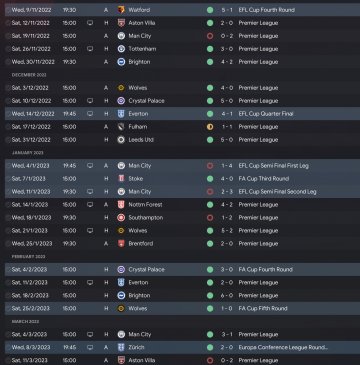This screenshot has height=365, width=360.
Task: Click the yellow draw indicator for Fulham match
Action: click(x=210, y=127)
